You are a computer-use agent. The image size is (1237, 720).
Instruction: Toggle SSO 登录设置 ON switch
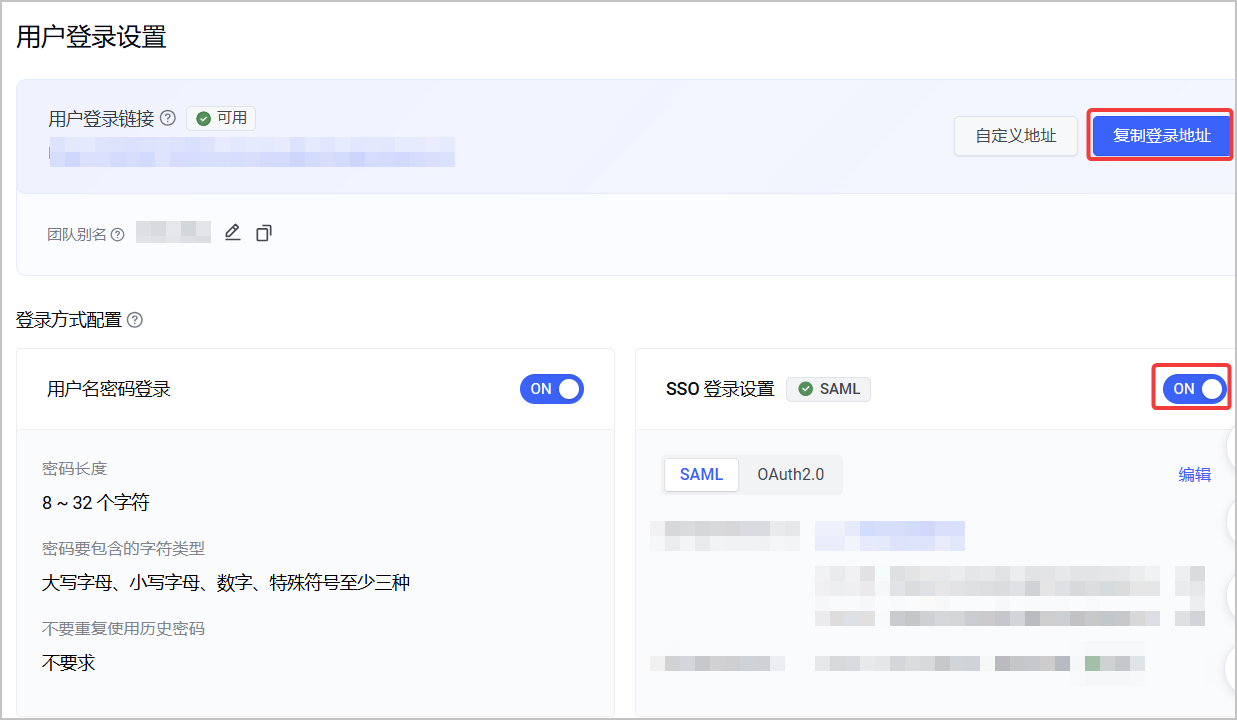point(1194,389)
